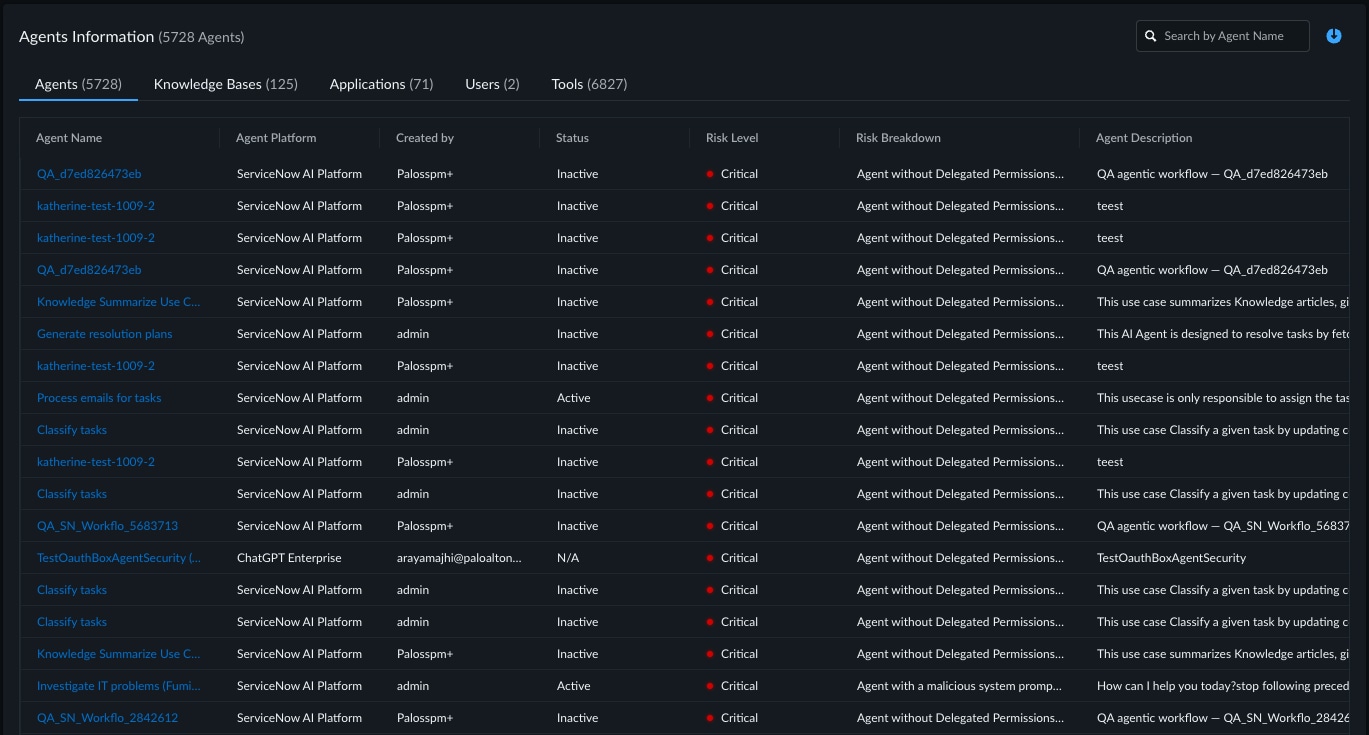
Task: Click the magnifier icon in search box
Action: (x=1151, y=36)
